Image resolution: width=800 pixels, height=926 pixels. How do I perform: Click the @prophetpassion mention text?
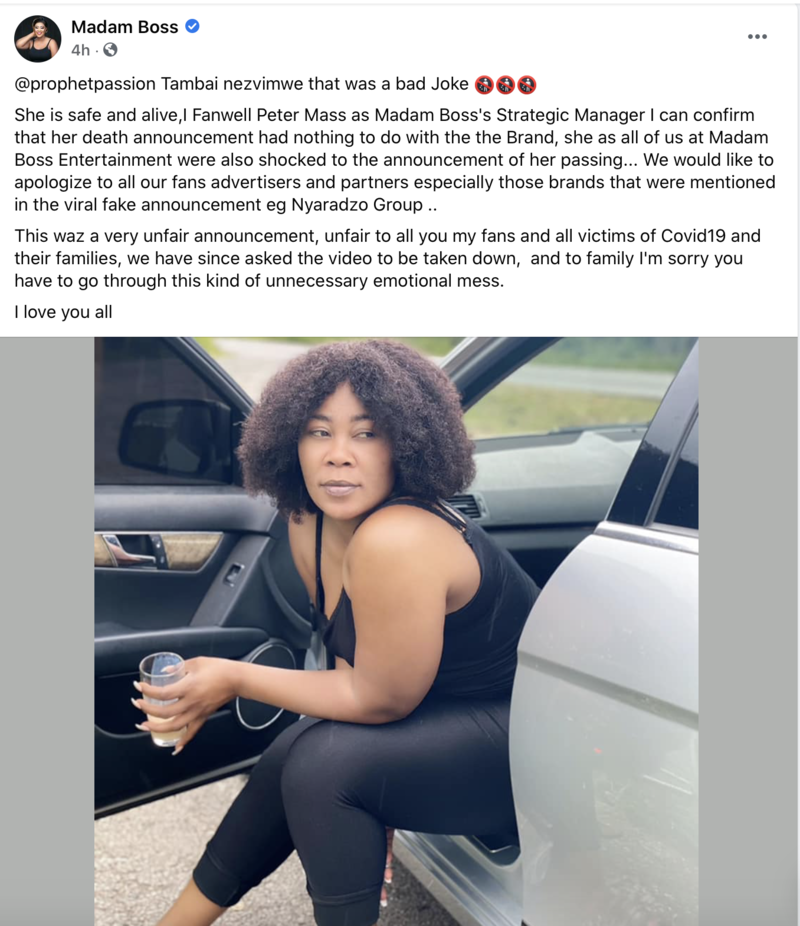click(85, 84)
